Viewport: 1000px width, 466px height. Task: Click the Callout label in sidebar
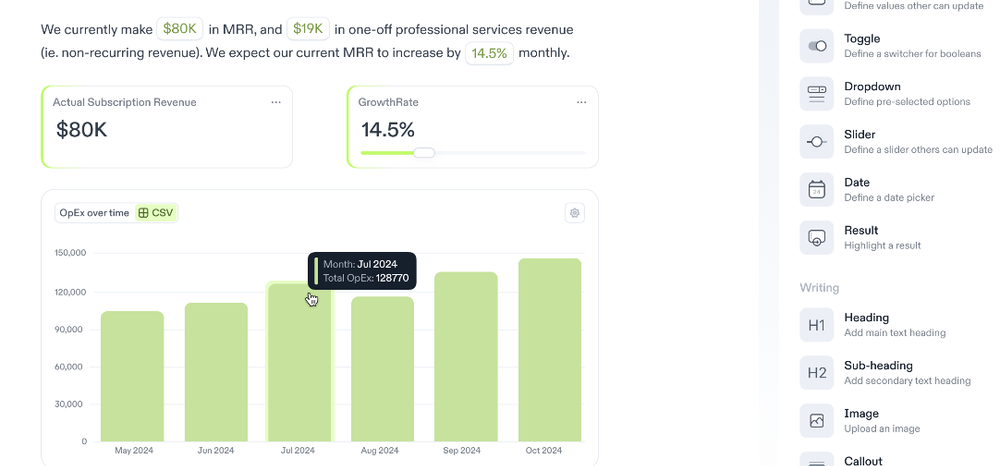(x=863, y=461)
